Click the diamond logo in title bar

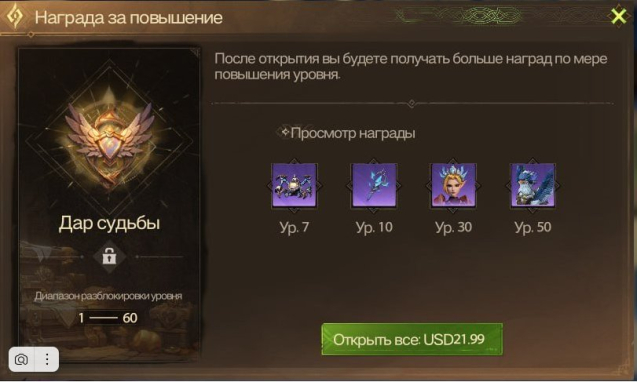coord(15,16)
